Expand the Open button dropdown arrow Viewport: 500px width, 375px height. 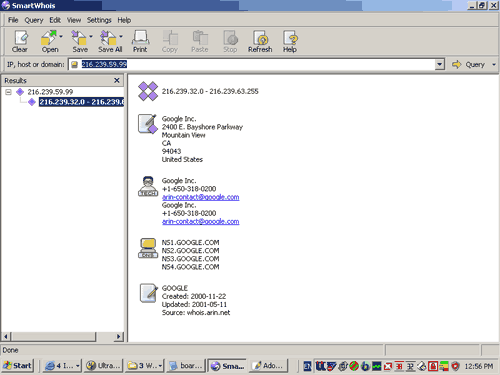tap(61, 36)
